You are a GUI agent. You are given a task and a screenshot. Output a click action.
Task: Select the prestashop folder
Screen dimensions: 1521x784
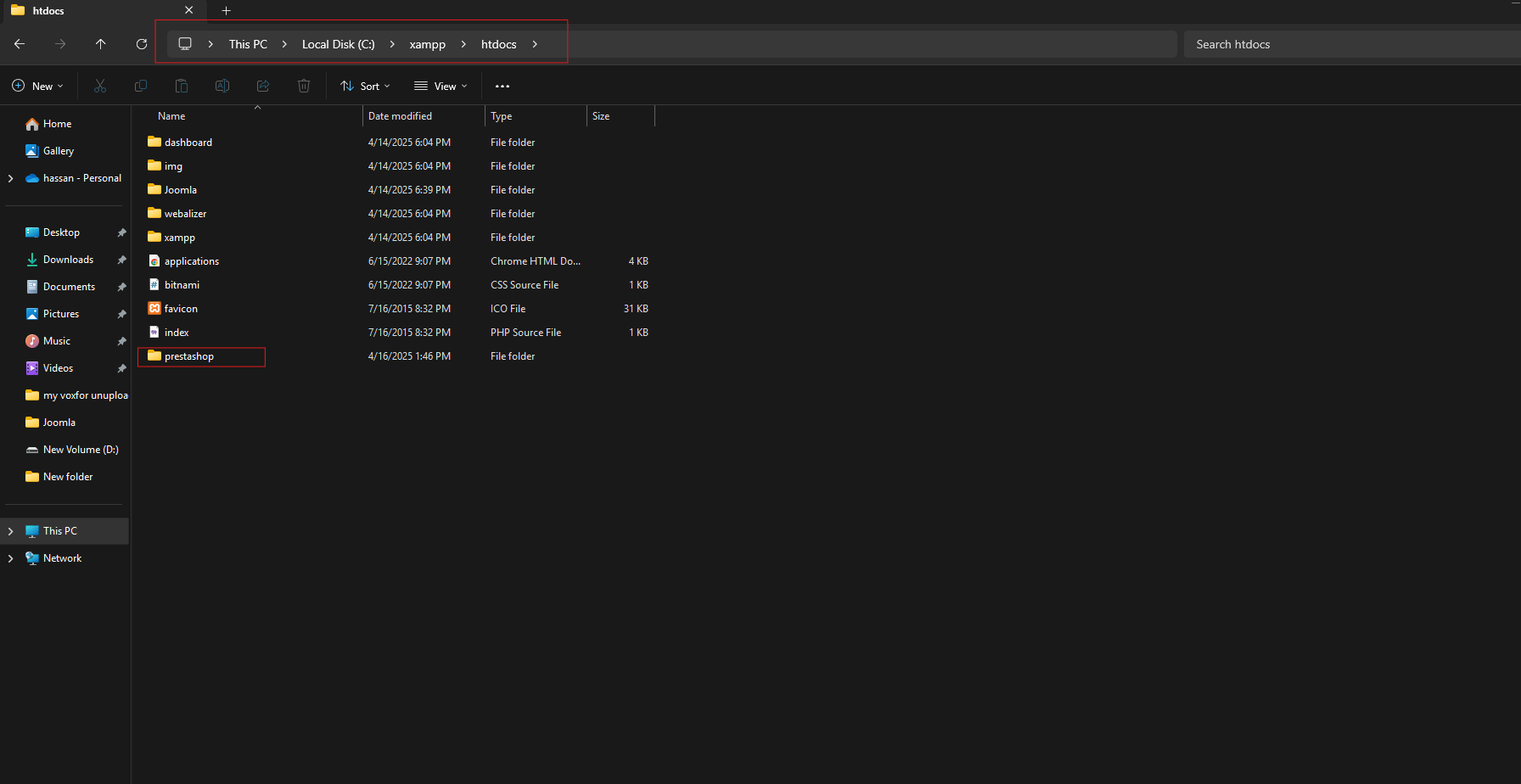click(x=189, y=356)
